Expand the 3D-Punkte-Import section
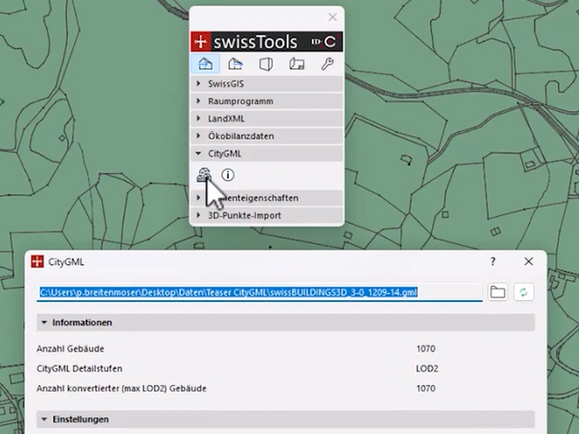Viewport: 579px width, 434px height. 267,215
